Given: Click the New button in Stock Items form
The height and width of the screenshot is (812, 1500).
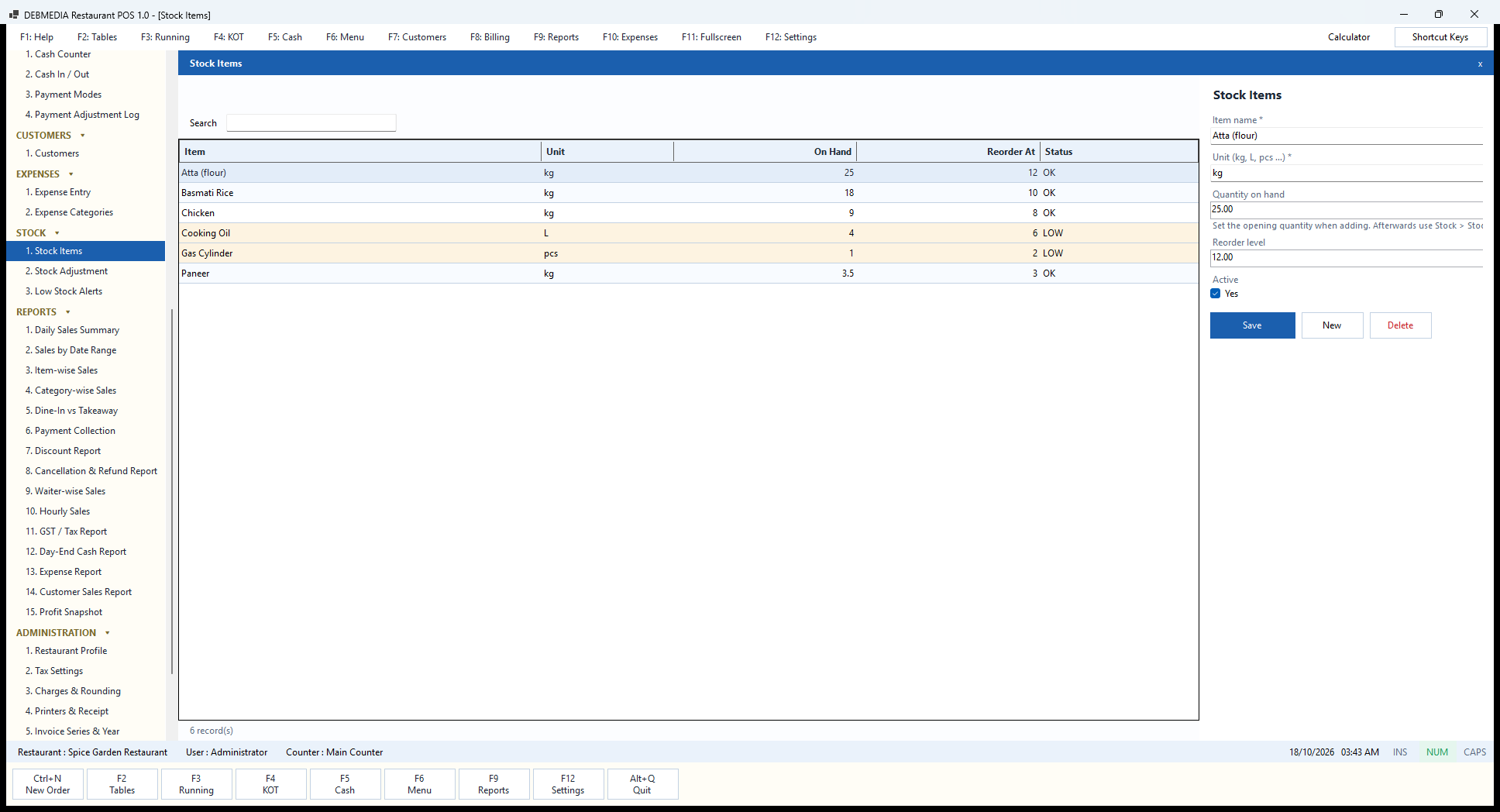Looking at the screenshot, I should [x=1332, y=325].
